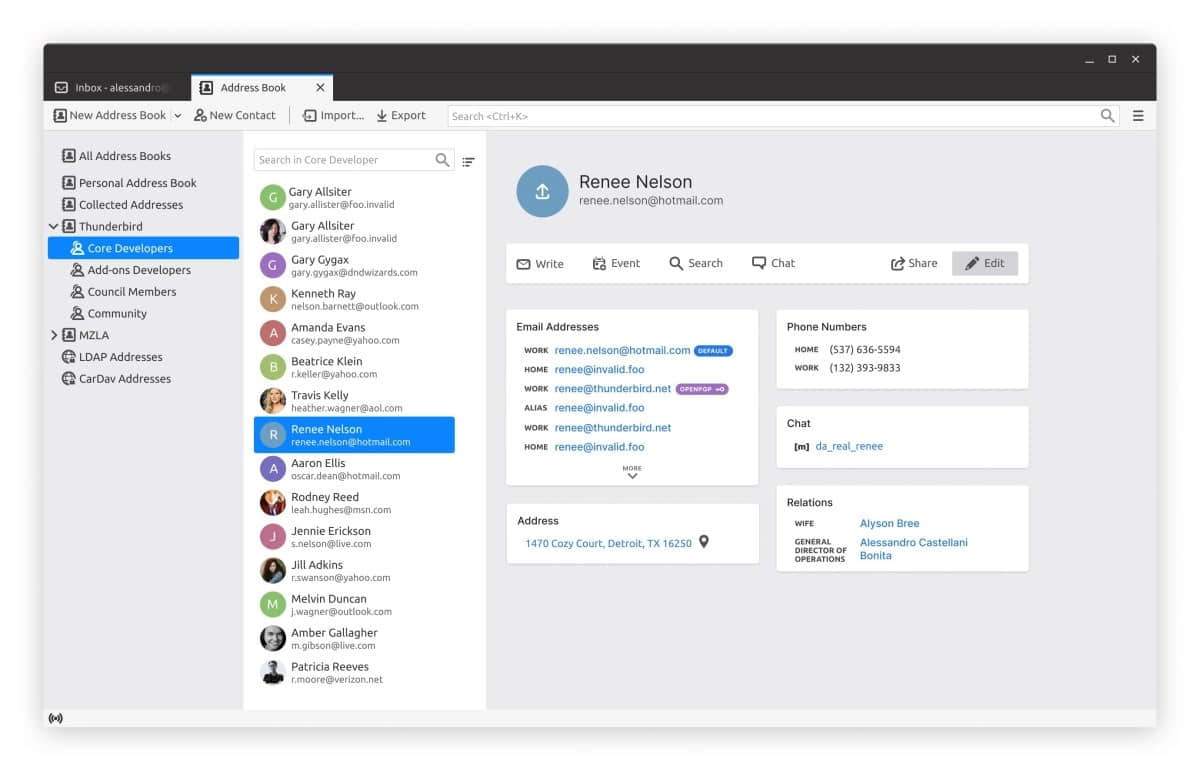Select Travis Kelly contact photo
1200x781 pixels.
(273, 401)
